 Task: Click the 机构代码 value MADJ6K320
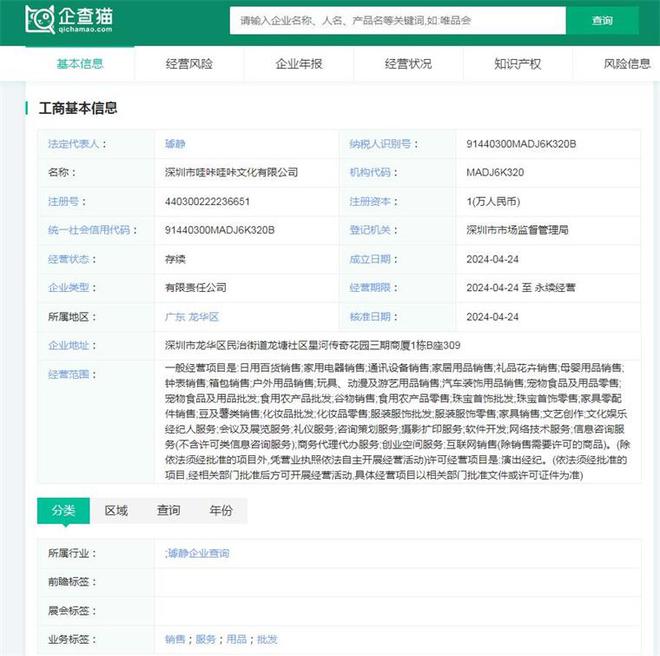[x=495, y=172]
